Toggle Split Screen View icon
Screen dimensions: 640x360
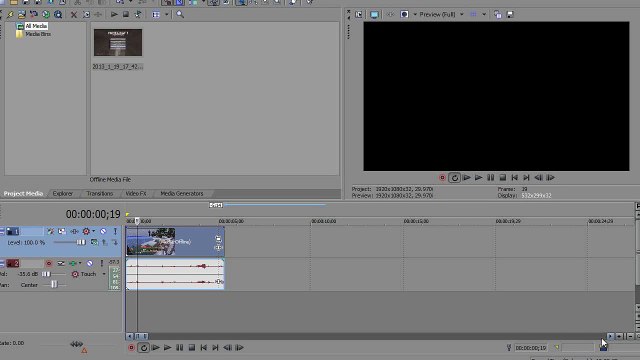(404, 15)
